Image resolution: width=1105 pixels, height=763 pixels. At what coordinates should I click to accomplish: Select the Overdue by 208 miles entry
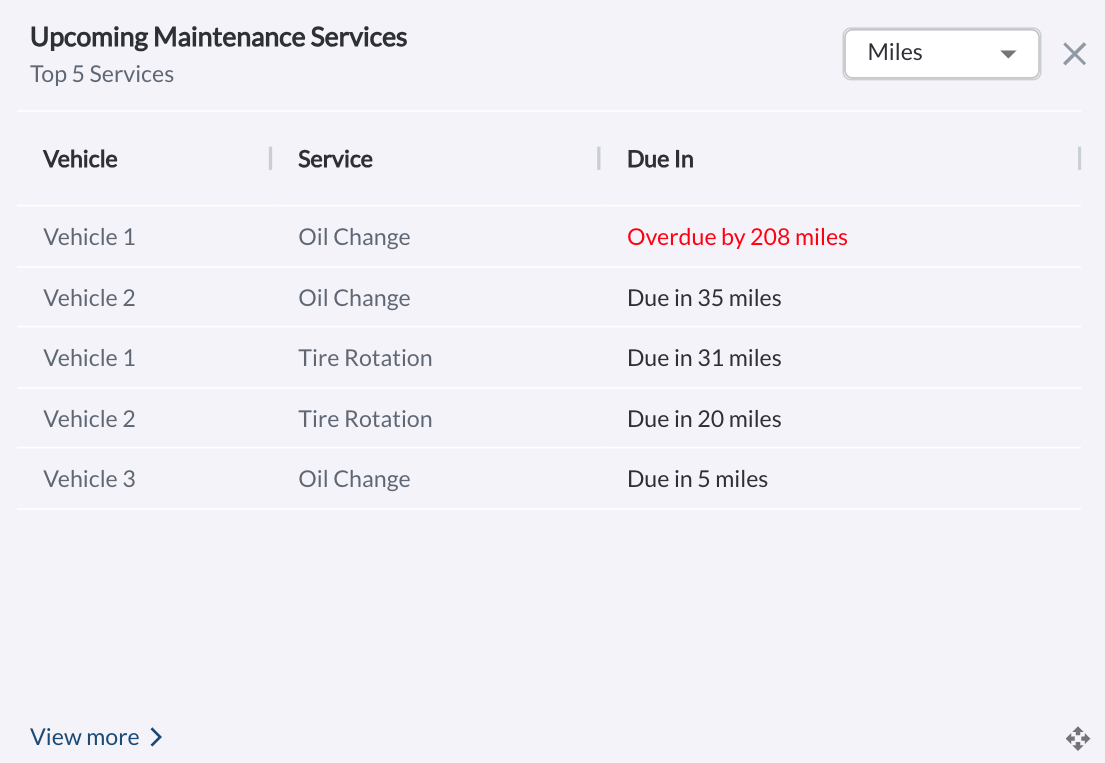(x=737, y=237)
